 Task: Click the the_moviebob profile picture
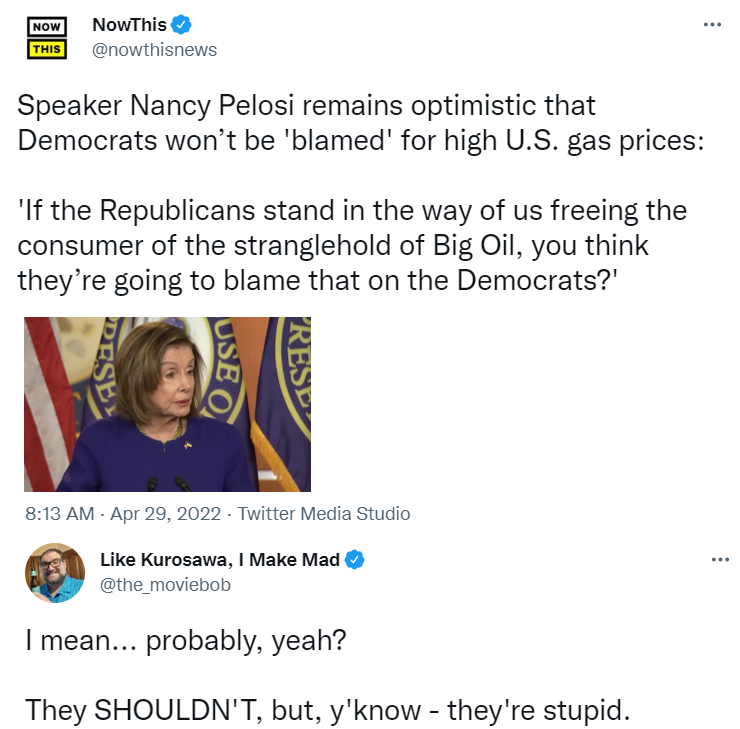point(54,573)
